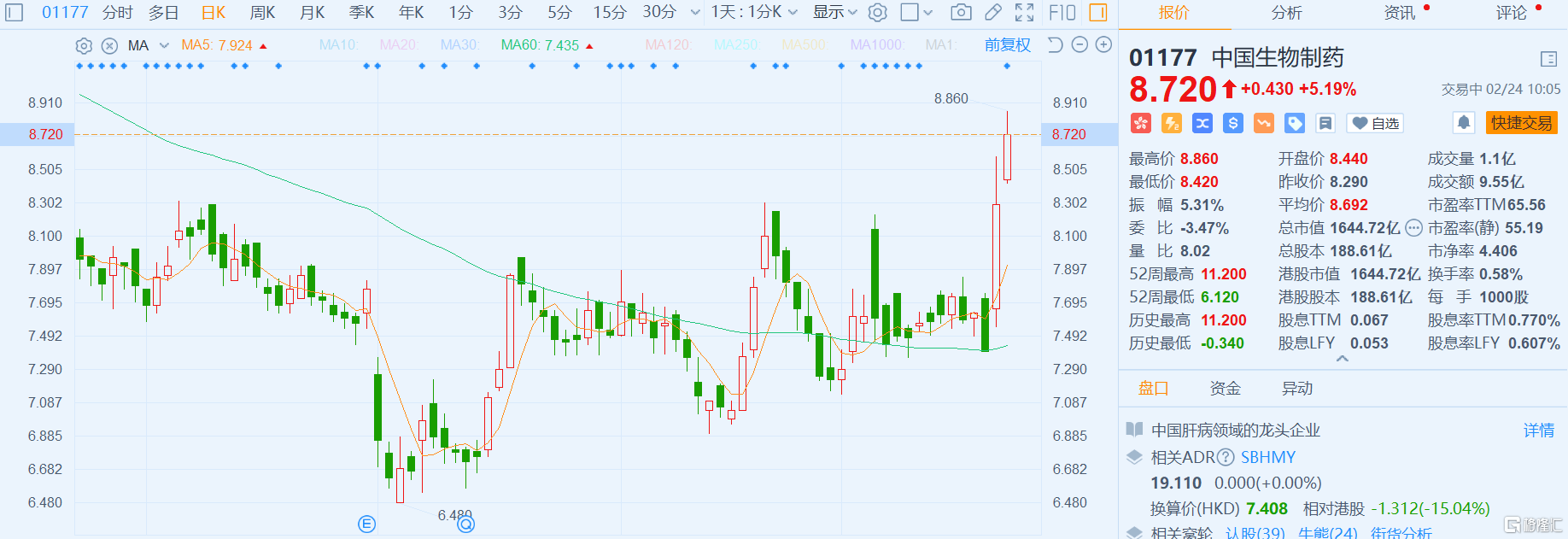The image size is (1568, 539).
Task: Remove the MA indicator with the X icon
Action: pyautogui.click(x=109, y=45)
